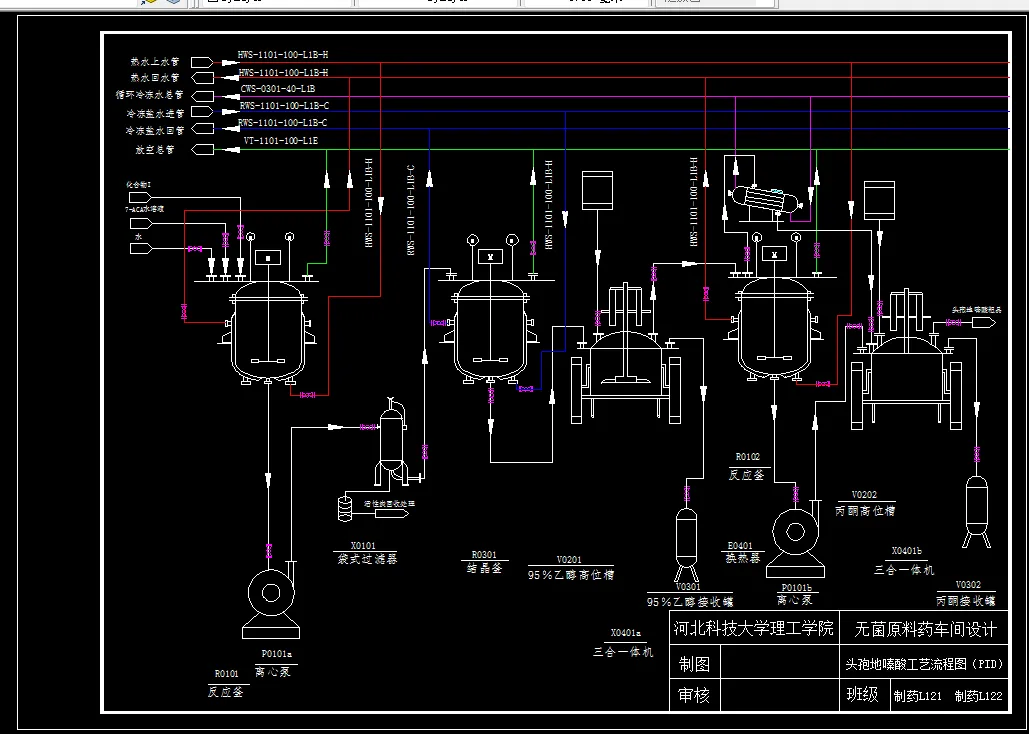Click the R0301 crystallizer vessel symbol
This screenshot has width=1029, height=734.
click(492, 334)
